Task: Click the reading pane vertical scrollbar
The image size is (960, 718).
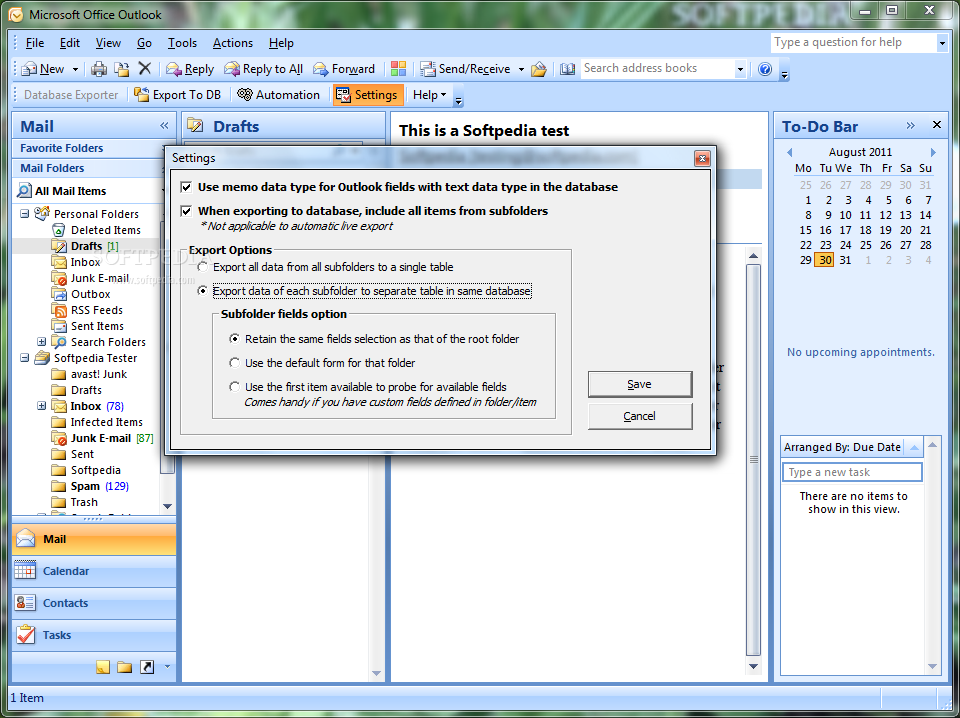Action: pos(754,459)
